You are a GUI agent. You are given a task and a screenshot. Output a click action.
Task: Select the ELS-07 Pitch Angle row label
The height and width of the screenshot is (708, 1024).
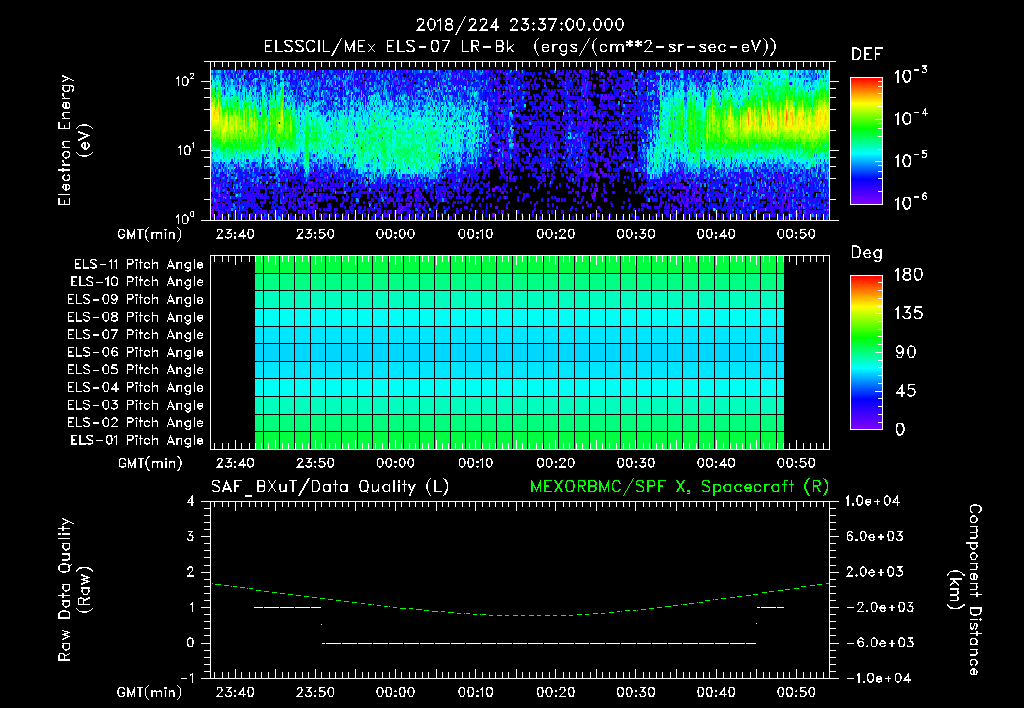pyautogui.click(x=135, y=334)
